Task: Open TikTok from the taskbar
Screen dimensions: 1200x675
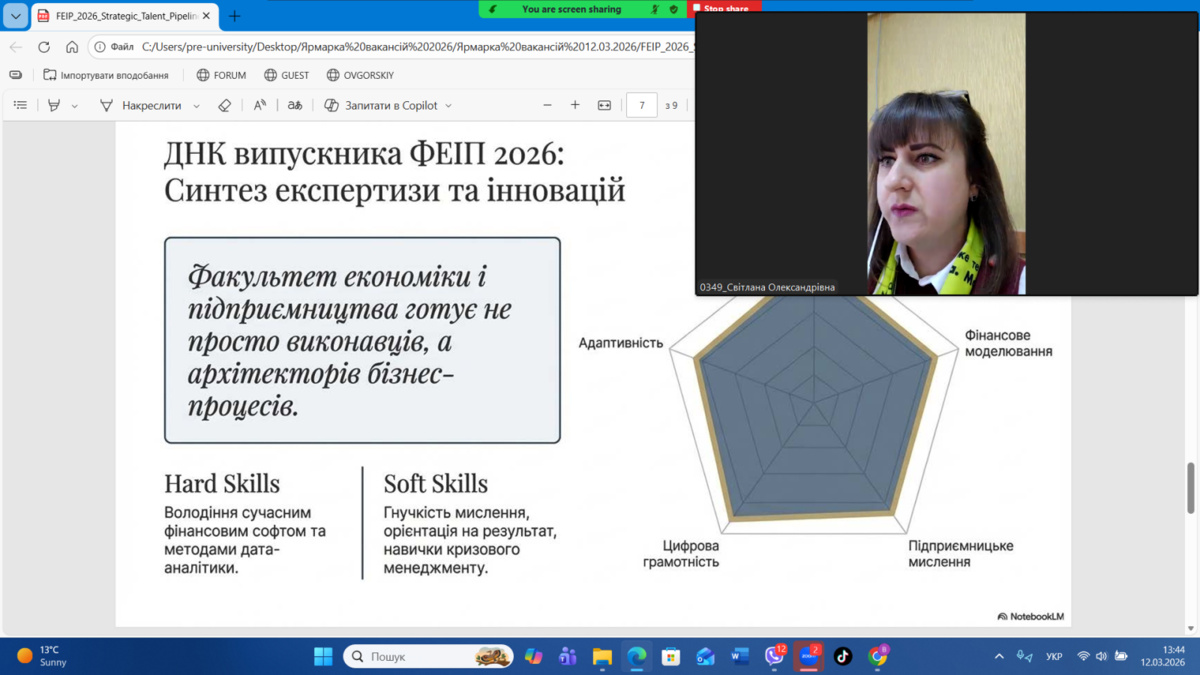Action: tap(843, 656)
